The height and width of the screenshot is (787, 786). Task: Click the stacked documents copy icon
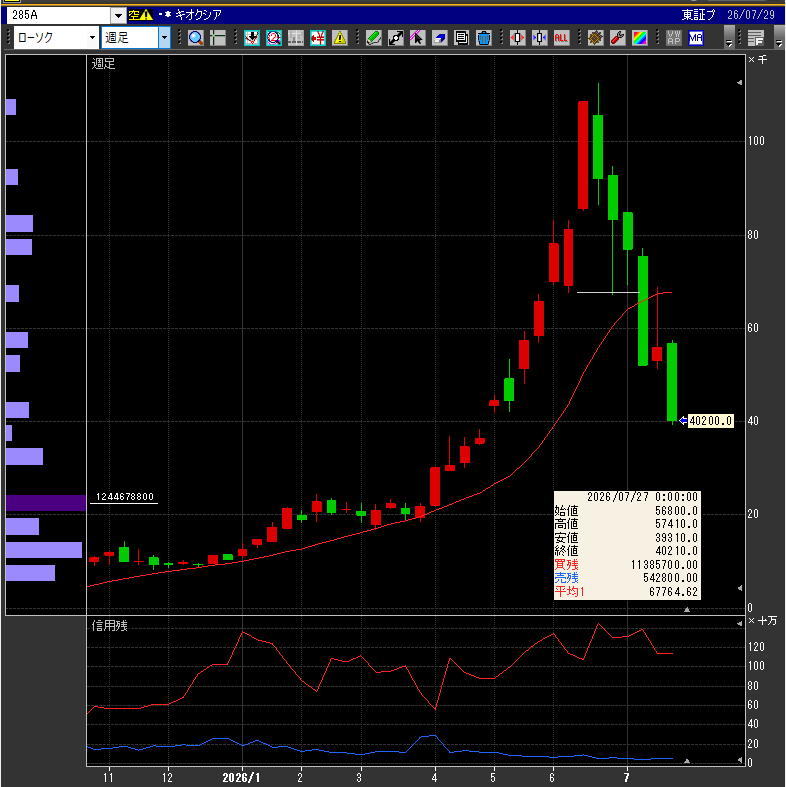[462, 38]
